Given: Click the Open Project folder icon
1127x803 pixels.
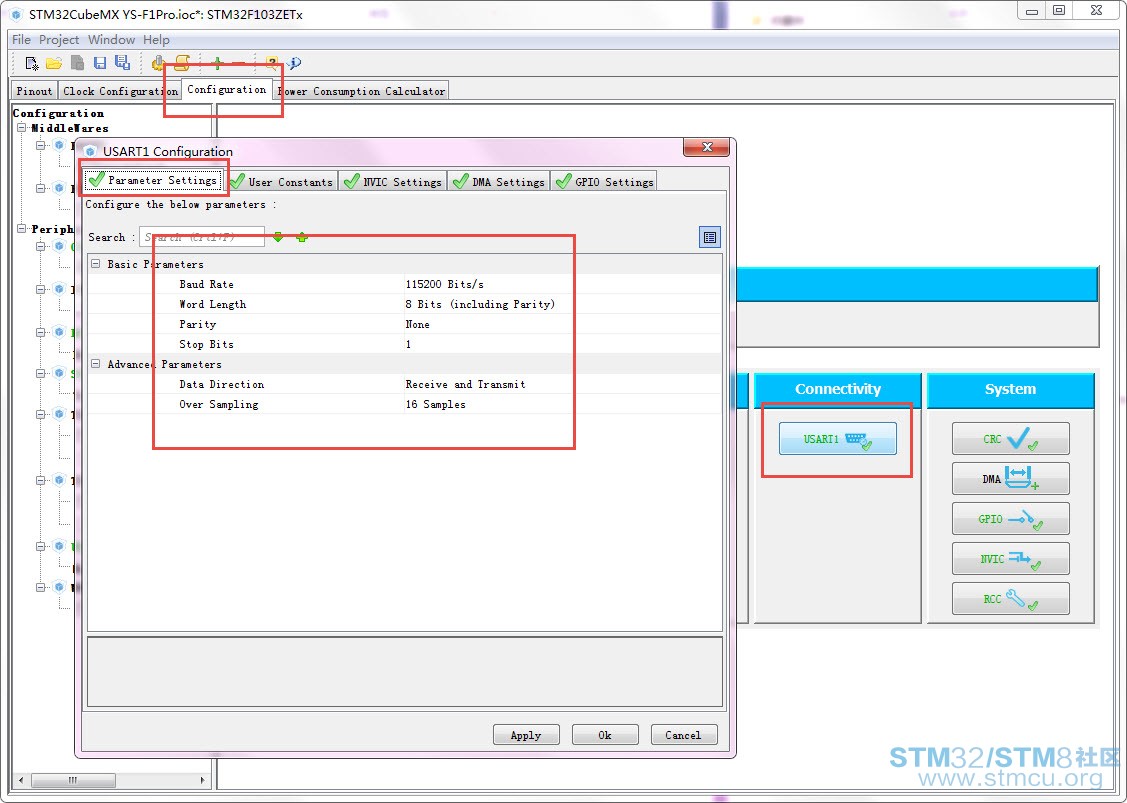Looking at the screenshot, I should (x=54, y=64).
